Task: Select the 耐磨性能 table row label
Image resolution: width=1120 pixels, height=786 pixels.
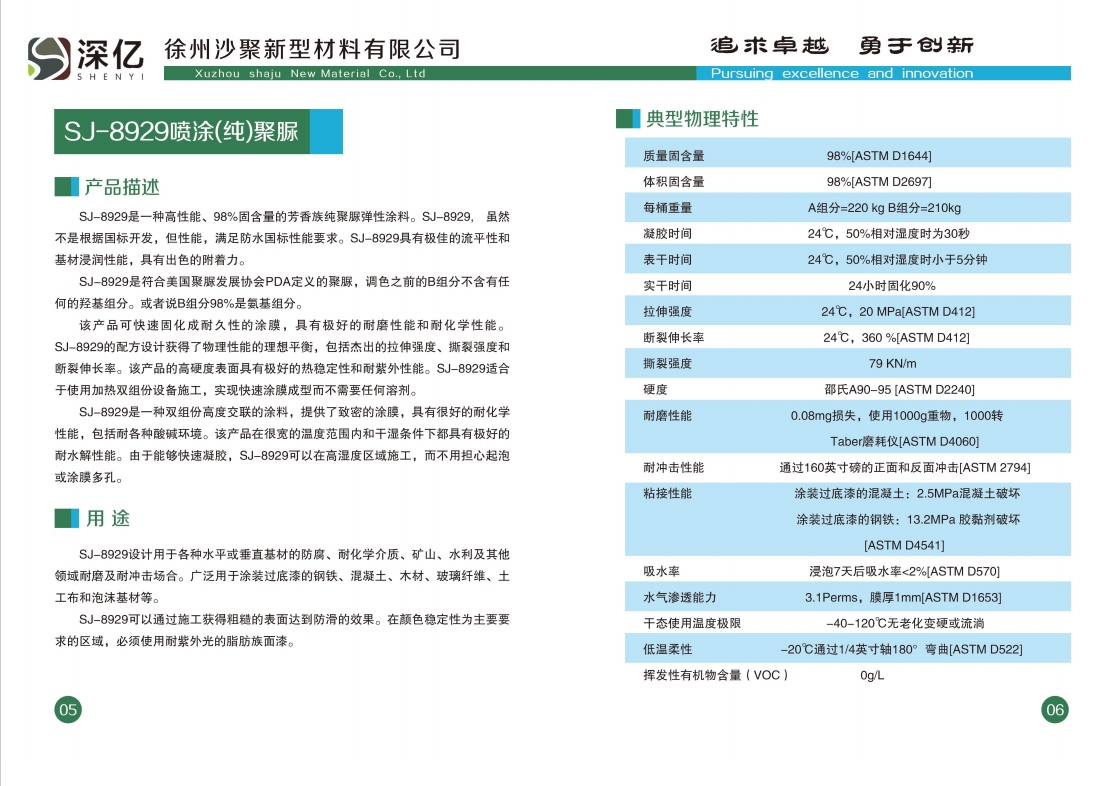Action: coord(667,415)
